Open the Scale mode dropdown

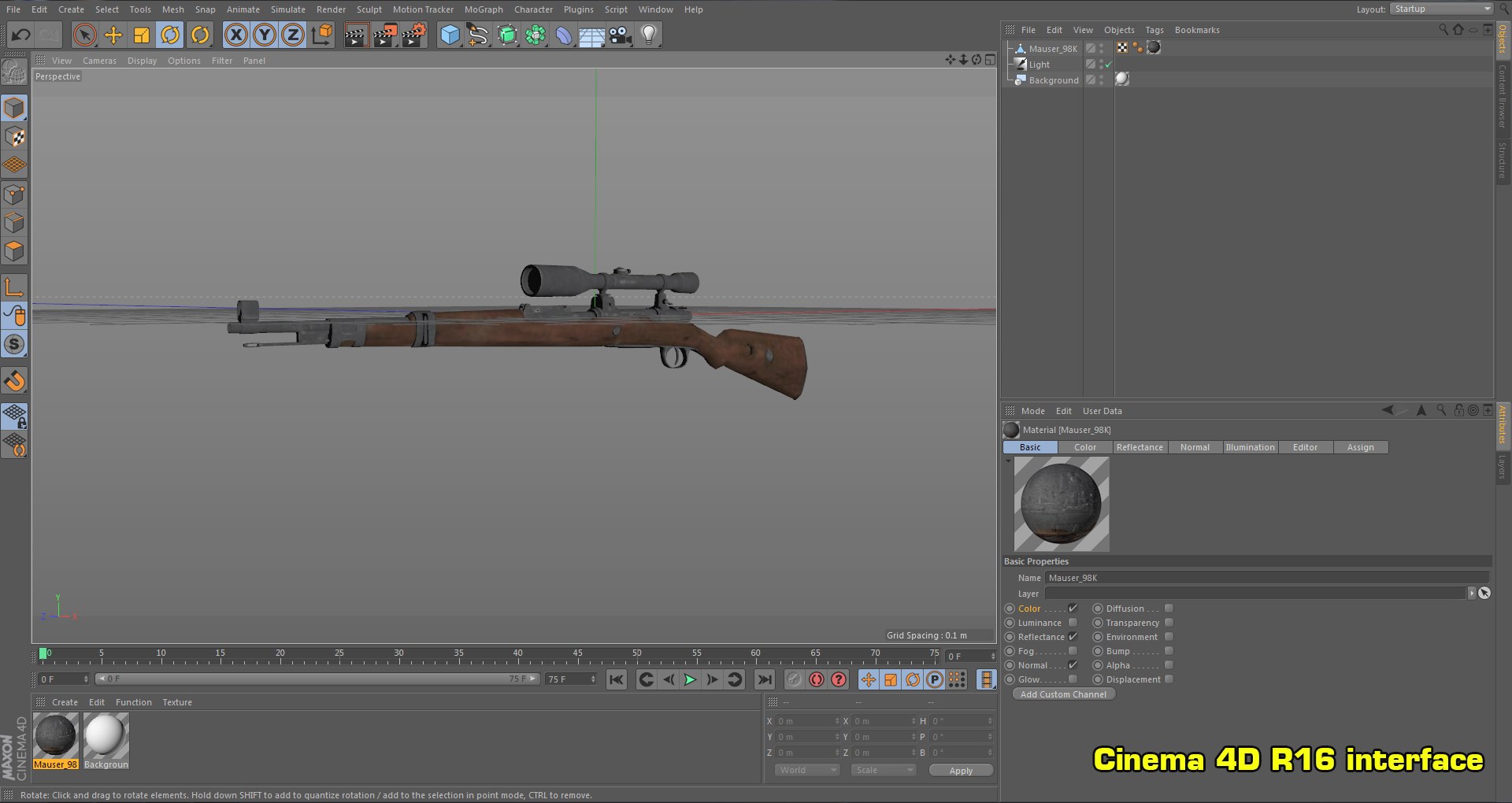[883, 770]
